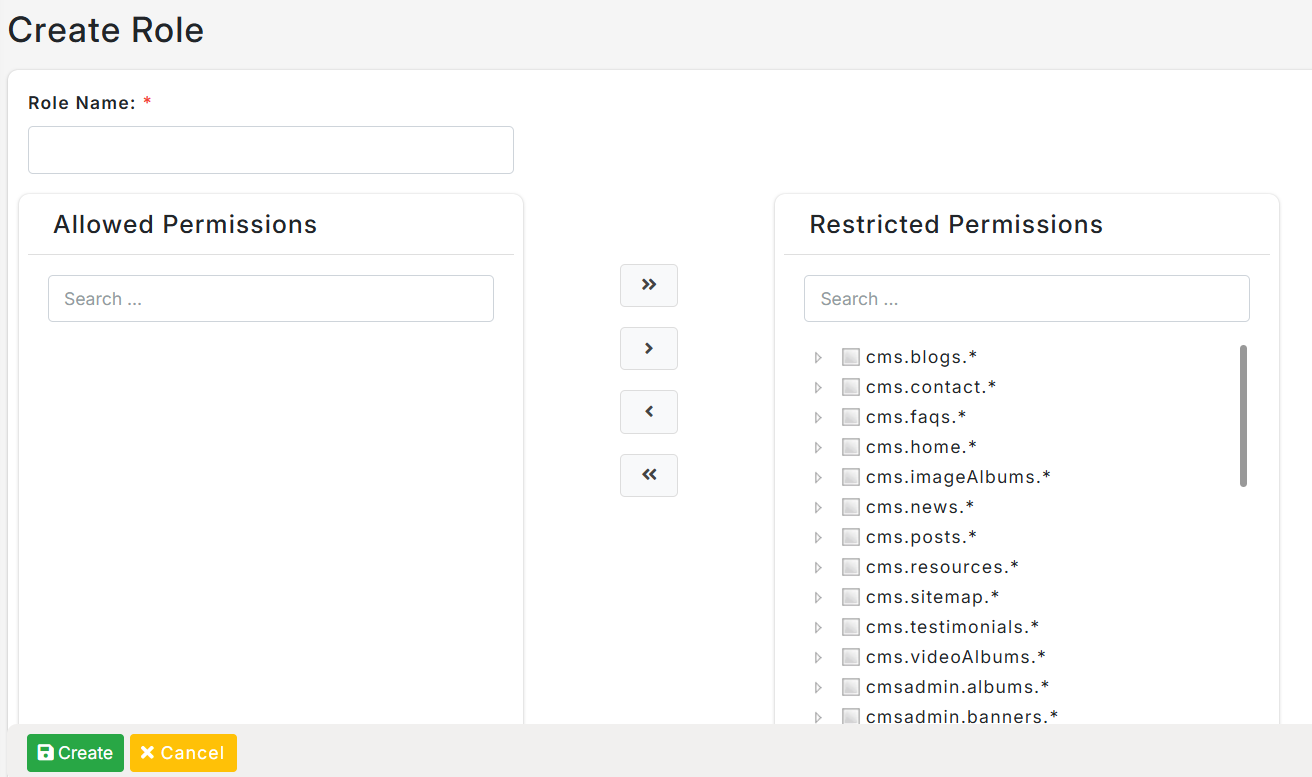Expand the cms.news.* tree node
This screenshot has height=777, width=1312.
[x=818, y=507]
